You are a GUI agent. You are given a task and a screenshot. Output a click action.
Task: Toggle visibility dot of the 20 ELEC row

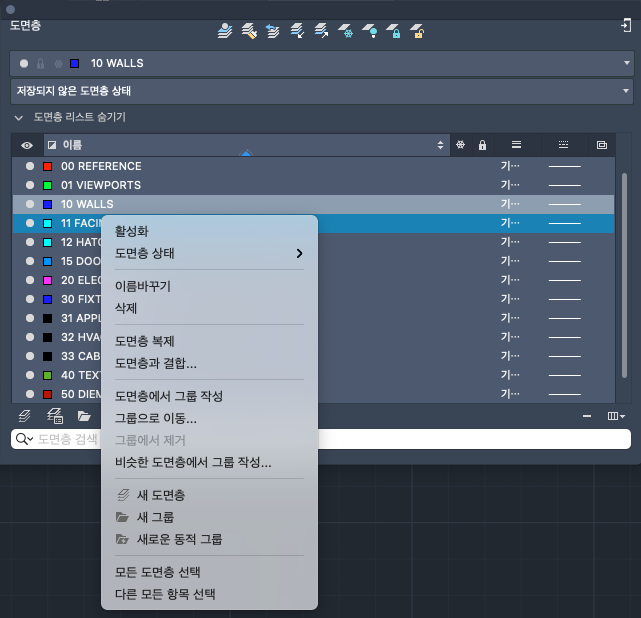(30, 280)
